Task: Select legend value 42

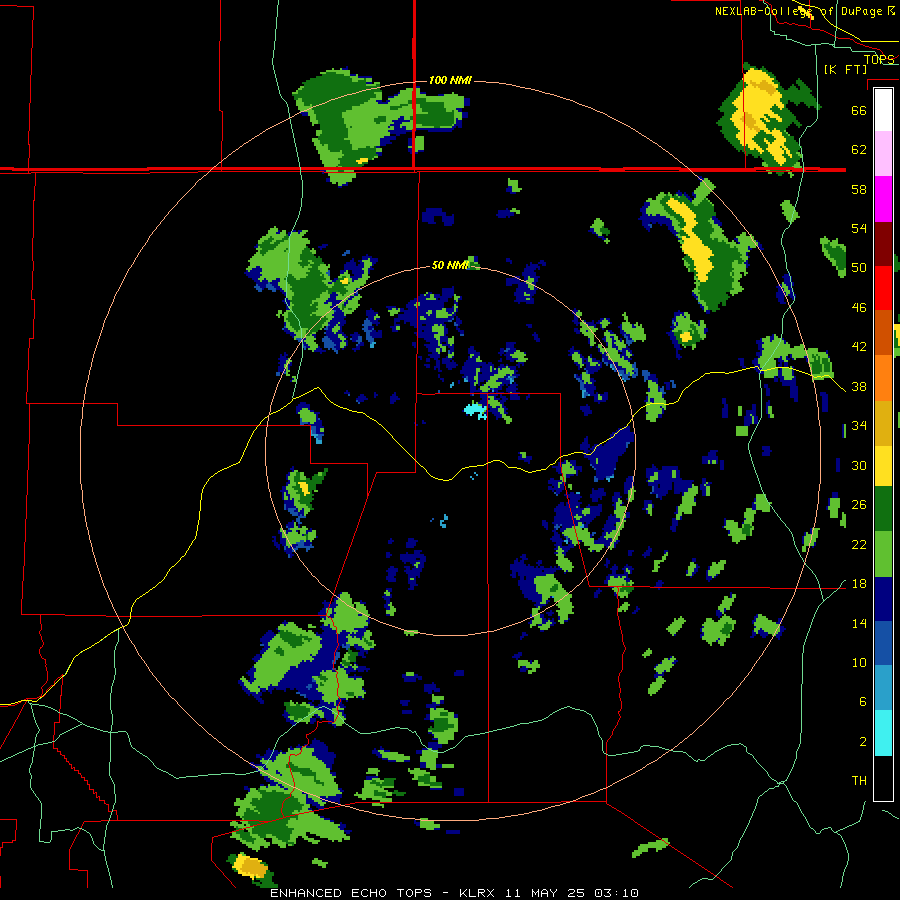Action: (859, 347)
